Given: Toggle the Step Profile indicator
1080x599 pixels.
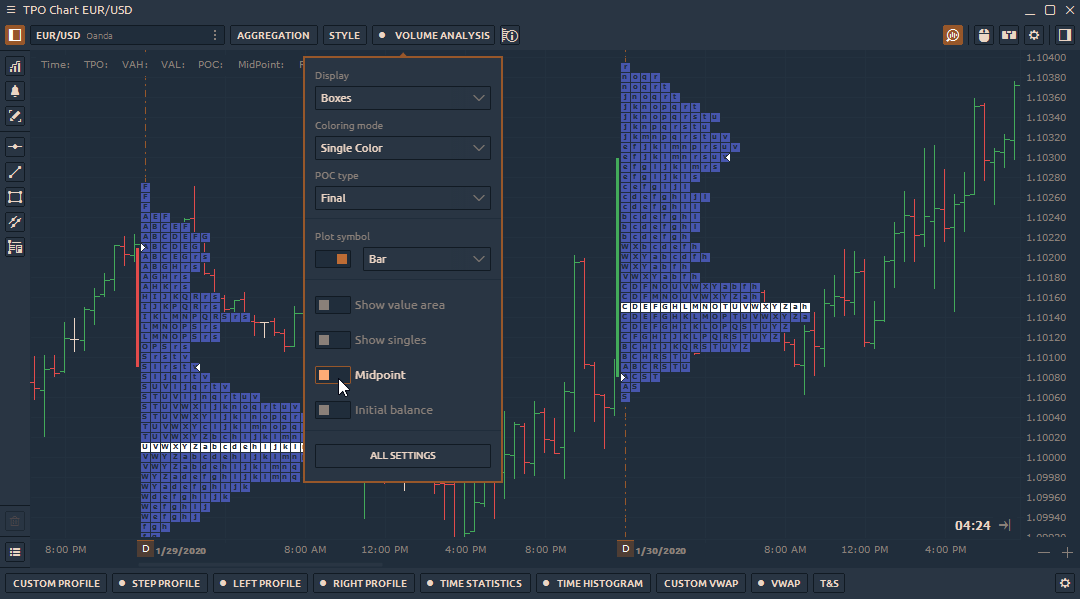Looking at the screenshot, I should coord(159,583).
